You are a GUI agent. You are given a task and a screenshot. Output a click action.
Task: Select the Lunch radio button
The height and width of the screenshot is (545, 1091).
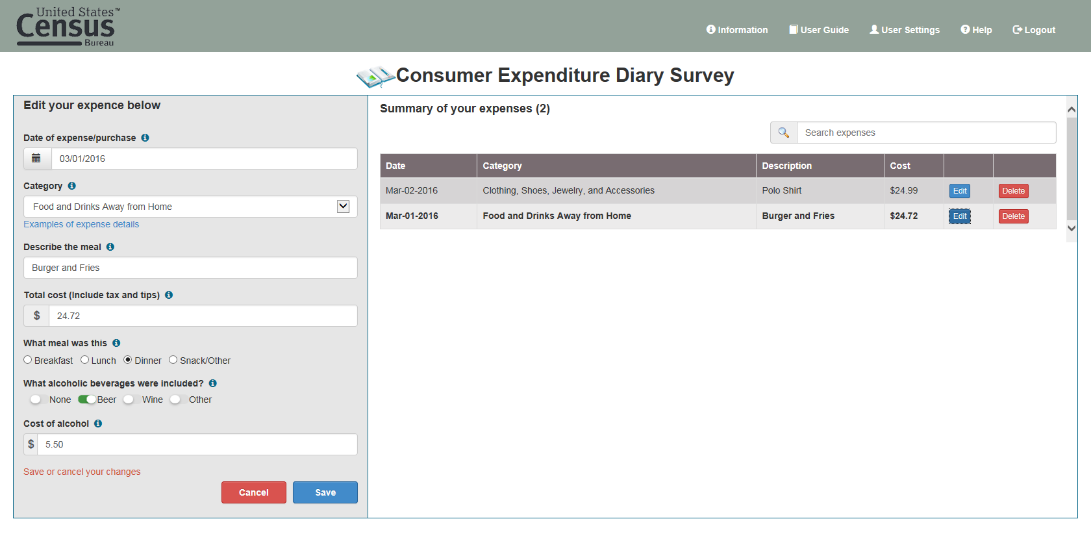point(85,360)
